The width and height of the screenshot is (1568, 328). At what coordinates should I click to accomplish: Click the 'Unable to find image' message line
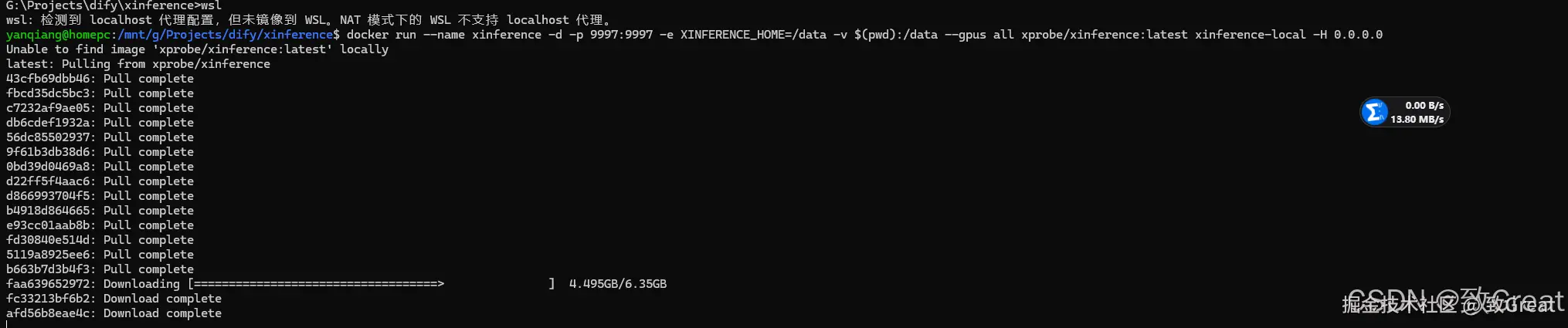198,49
